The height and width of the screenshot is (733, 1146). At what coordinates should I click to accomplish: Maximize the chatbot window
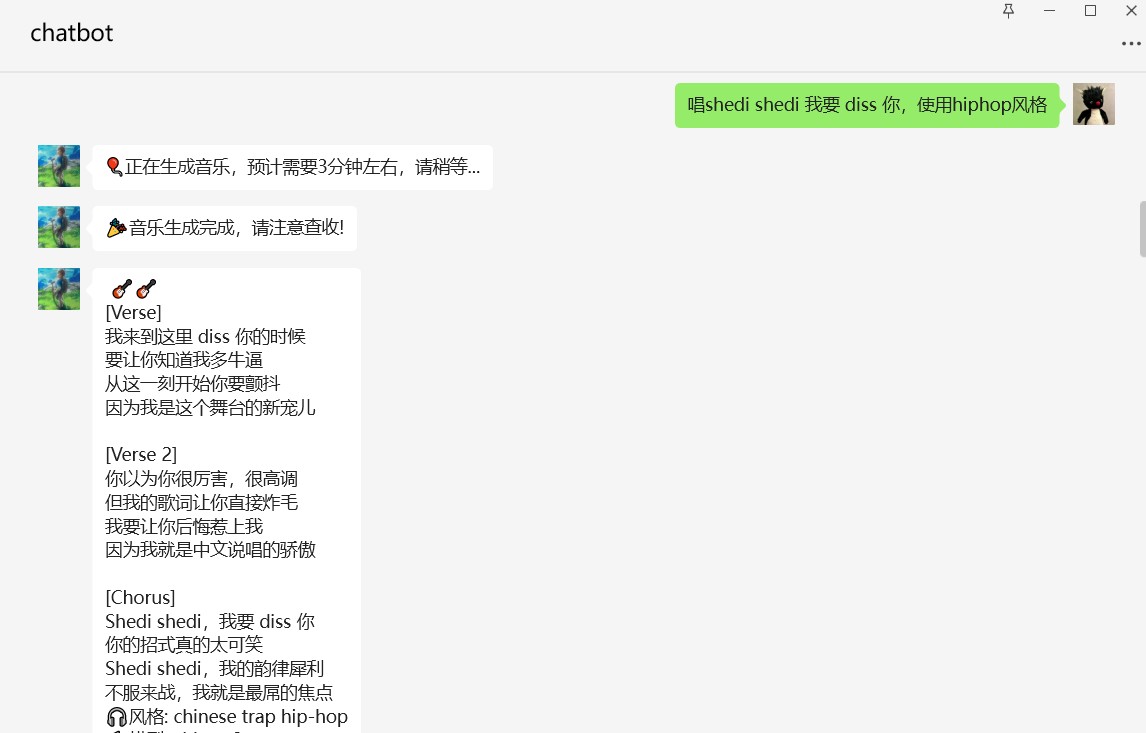pos(1090,11)
